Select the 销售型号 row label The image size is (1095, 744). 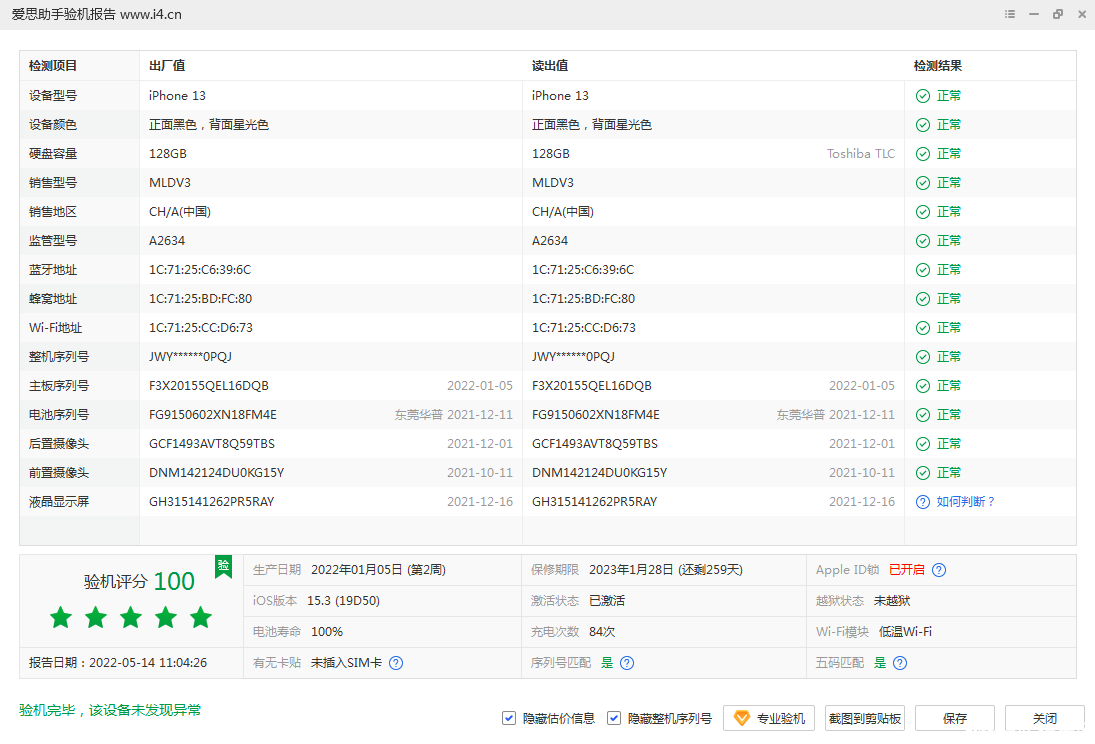[x=53, y=183]
